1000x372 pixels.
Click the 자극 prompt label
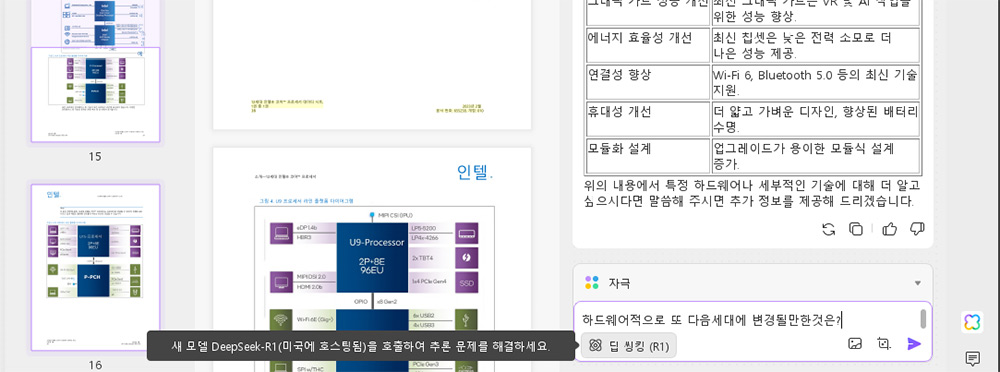(619, 283)
